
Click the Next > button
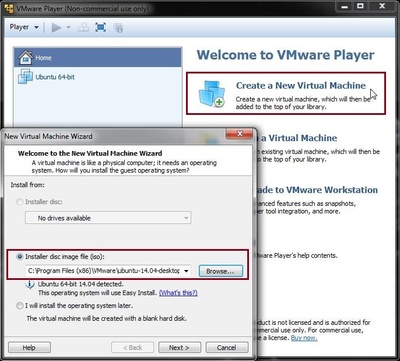pos(179,348)
